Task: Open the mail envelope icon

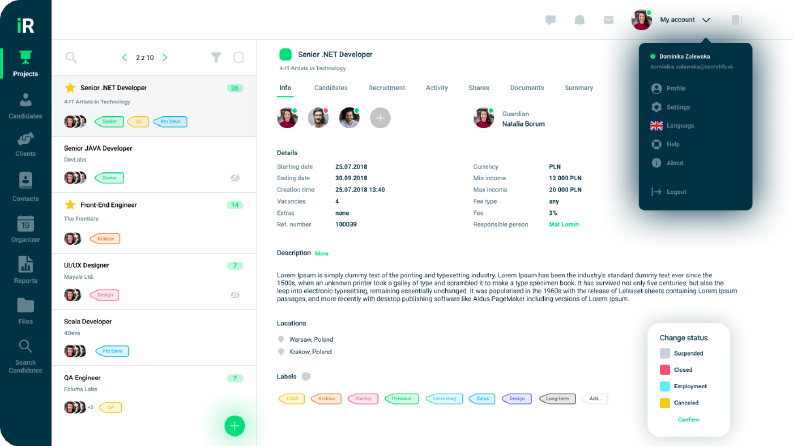Action: 608,20
